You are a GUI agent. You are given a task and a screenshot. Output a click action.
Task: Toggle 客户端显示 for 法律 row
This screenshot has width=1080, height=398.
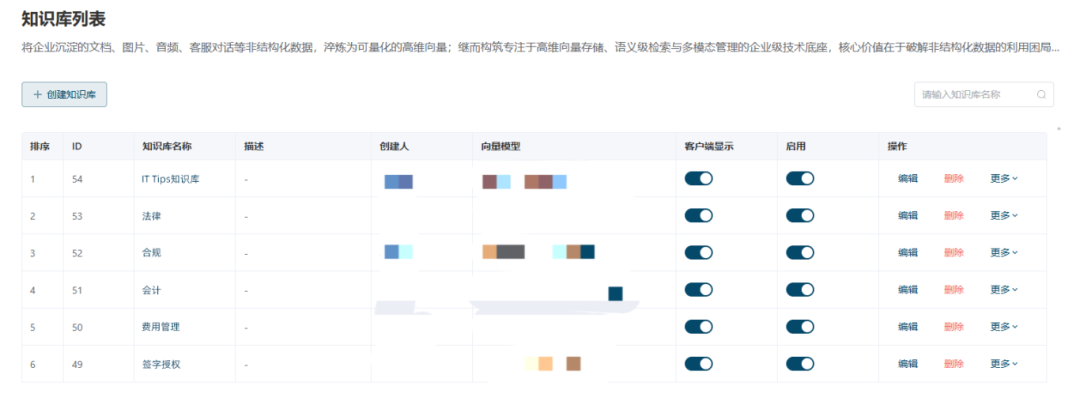coord(698,216)
